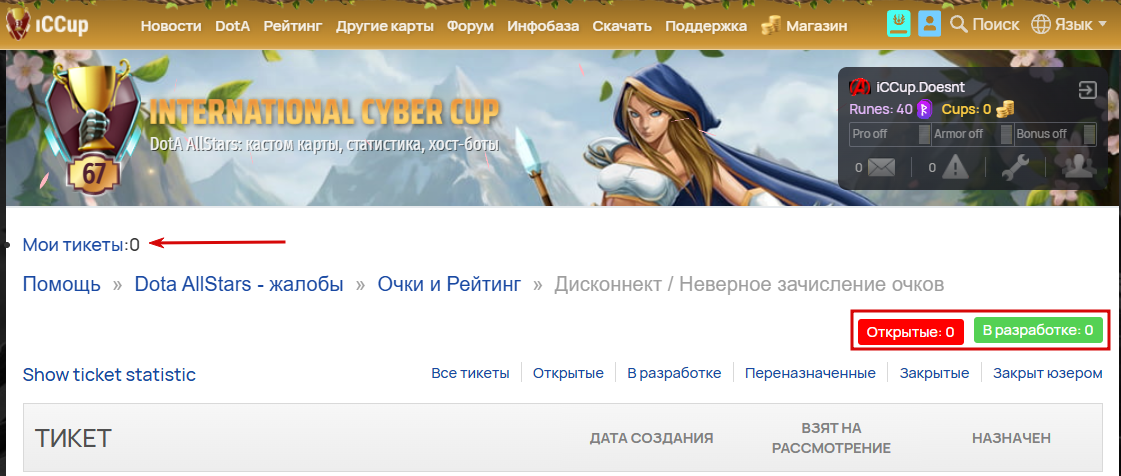The image size is (1121, 476).
Task: Click the Мои тикеты link
Action: click(x=73, y=244)
